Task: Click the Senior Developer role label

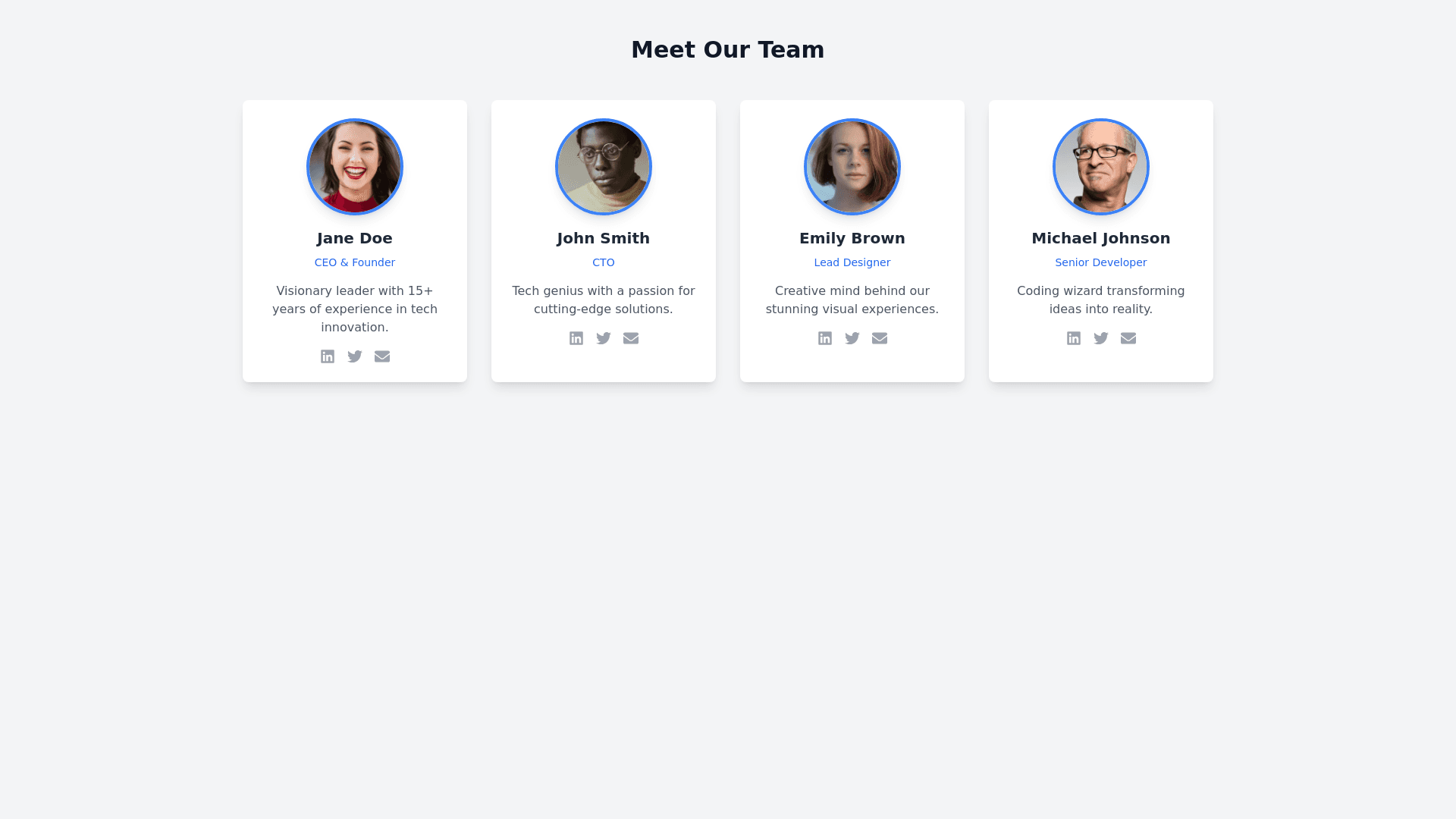Action: [x=1101, y=262]
